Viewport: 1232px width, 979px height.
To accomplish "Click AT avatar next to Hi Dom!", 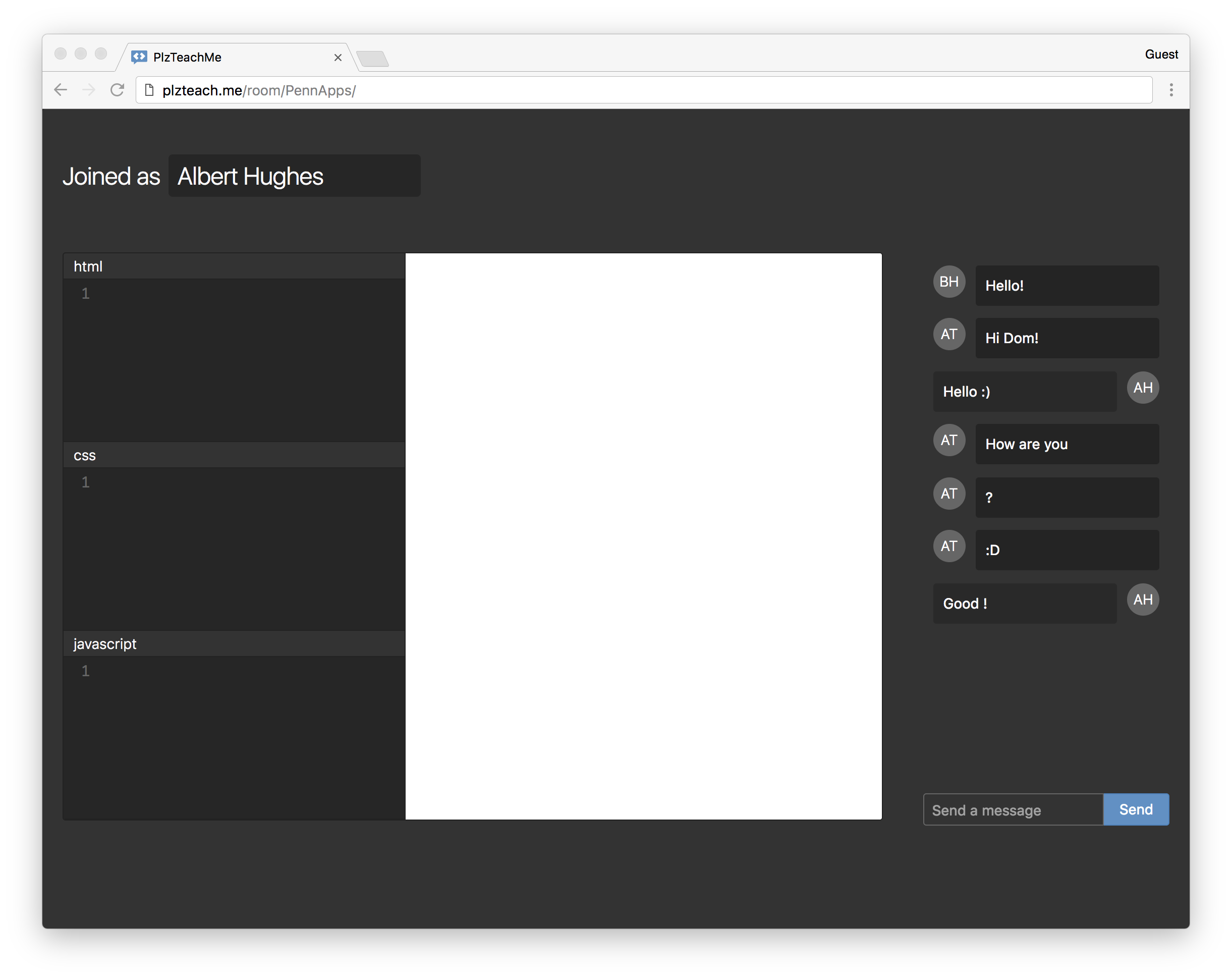I will point(948,335).
